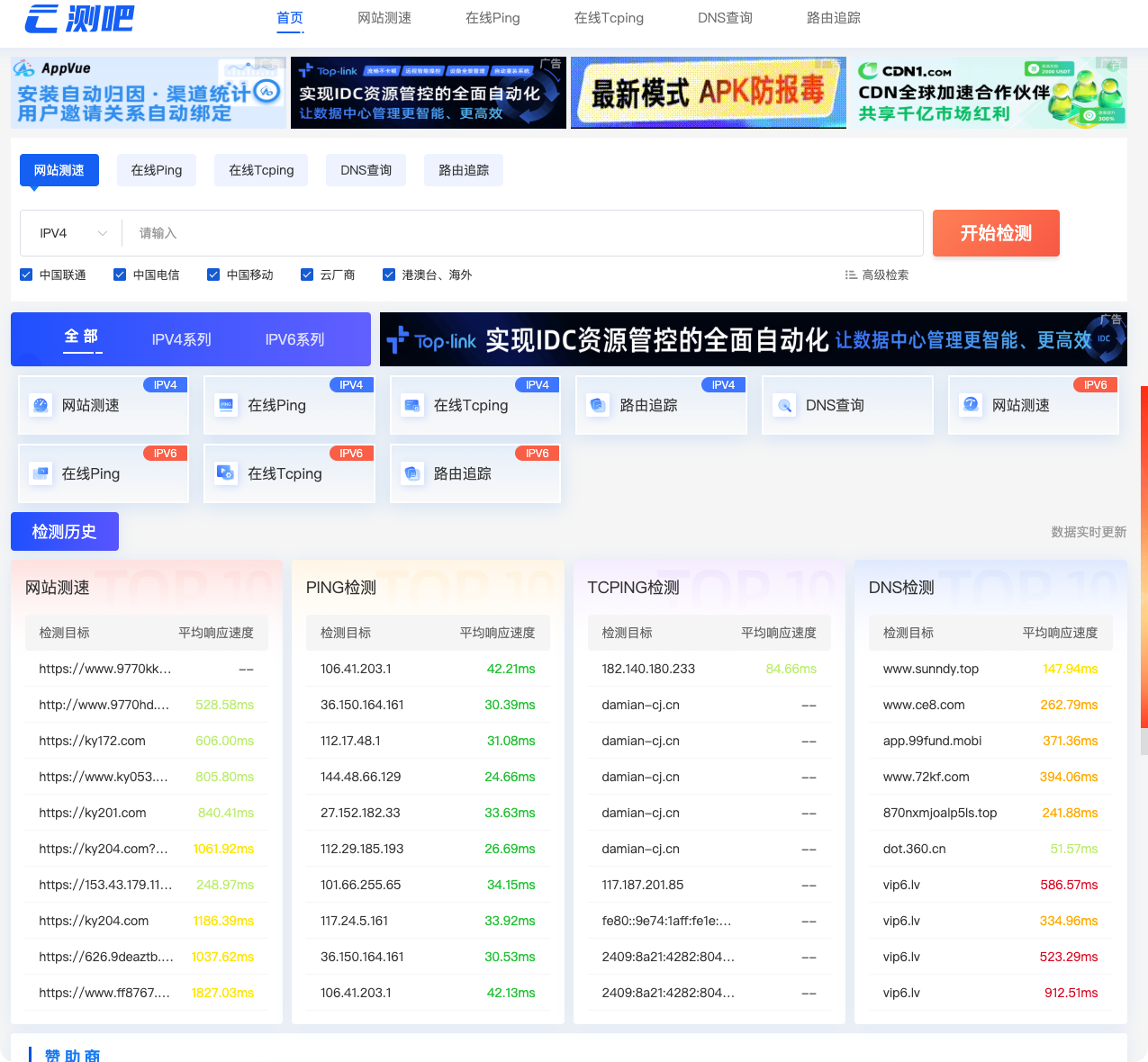
Task: Open https://ky172.com in 网站测速 list
Action: pyautogui.click(x=92, y=741)
